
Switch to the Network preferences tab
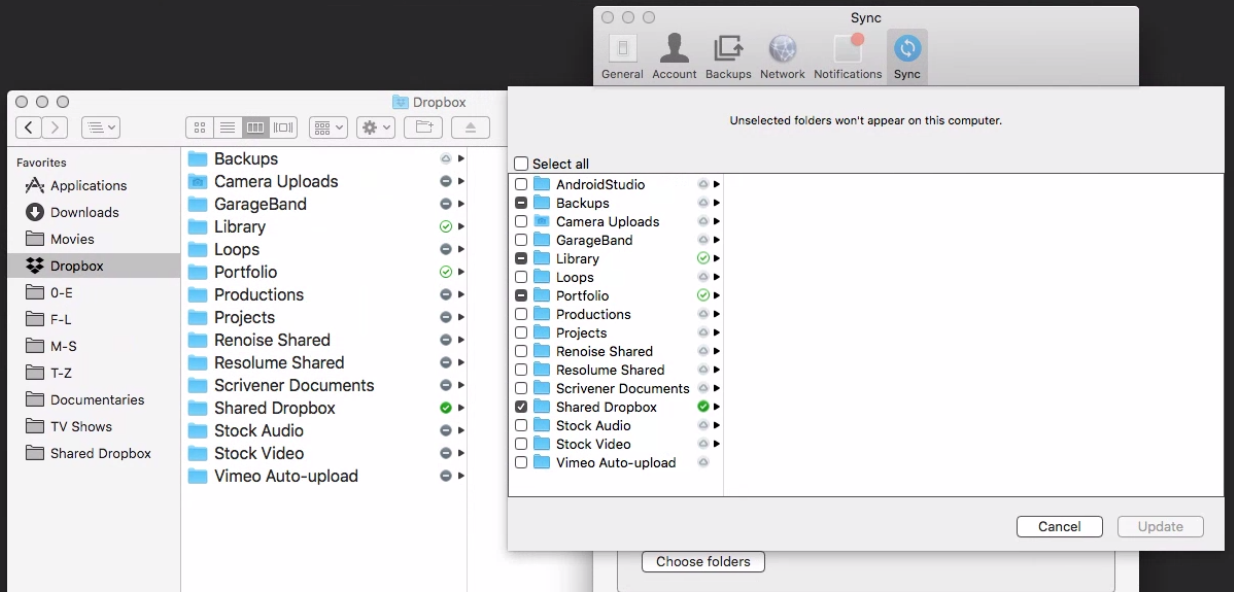pos(782,57)
